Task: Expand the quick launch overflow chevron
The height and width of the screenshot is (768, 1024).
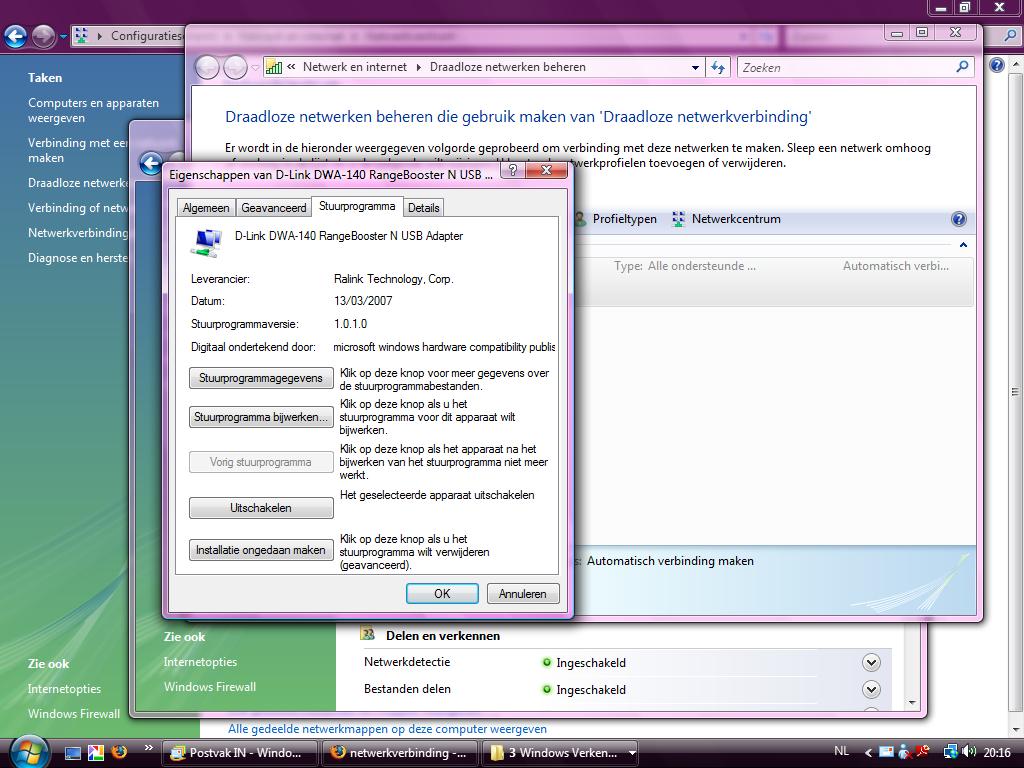Action: pyautogui.click(x=149, y=748)
